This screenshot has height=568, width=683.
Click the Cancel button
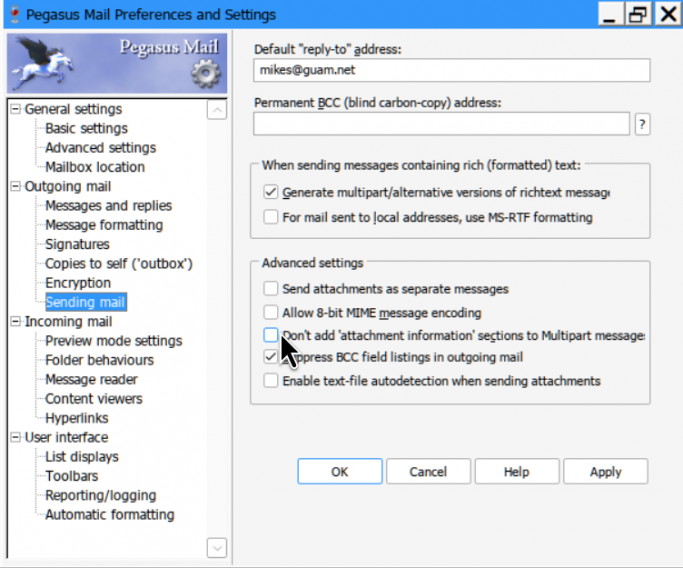[x=428, y=471]
